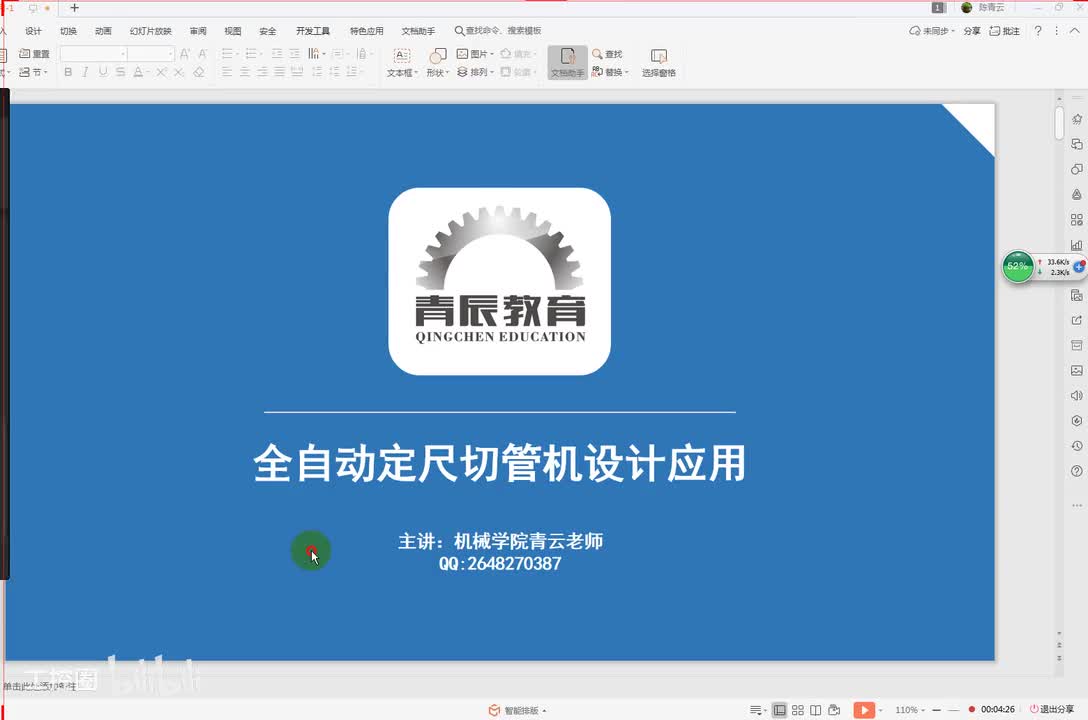
Task: Click the increase indent icon
Action: (x=295, y=53)
